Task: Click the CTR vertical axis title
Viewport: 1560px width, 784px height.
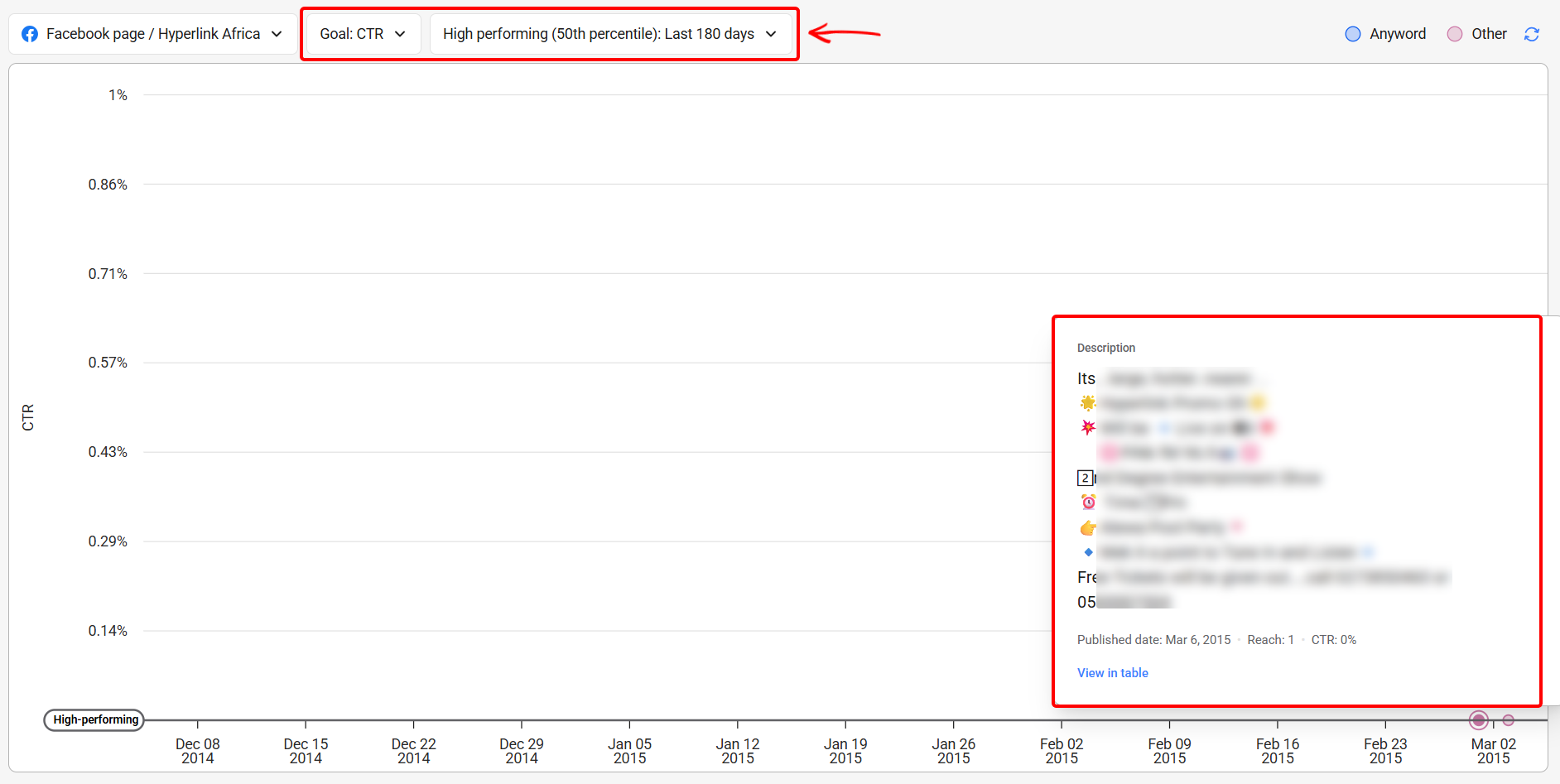Action: coord(28,417)
